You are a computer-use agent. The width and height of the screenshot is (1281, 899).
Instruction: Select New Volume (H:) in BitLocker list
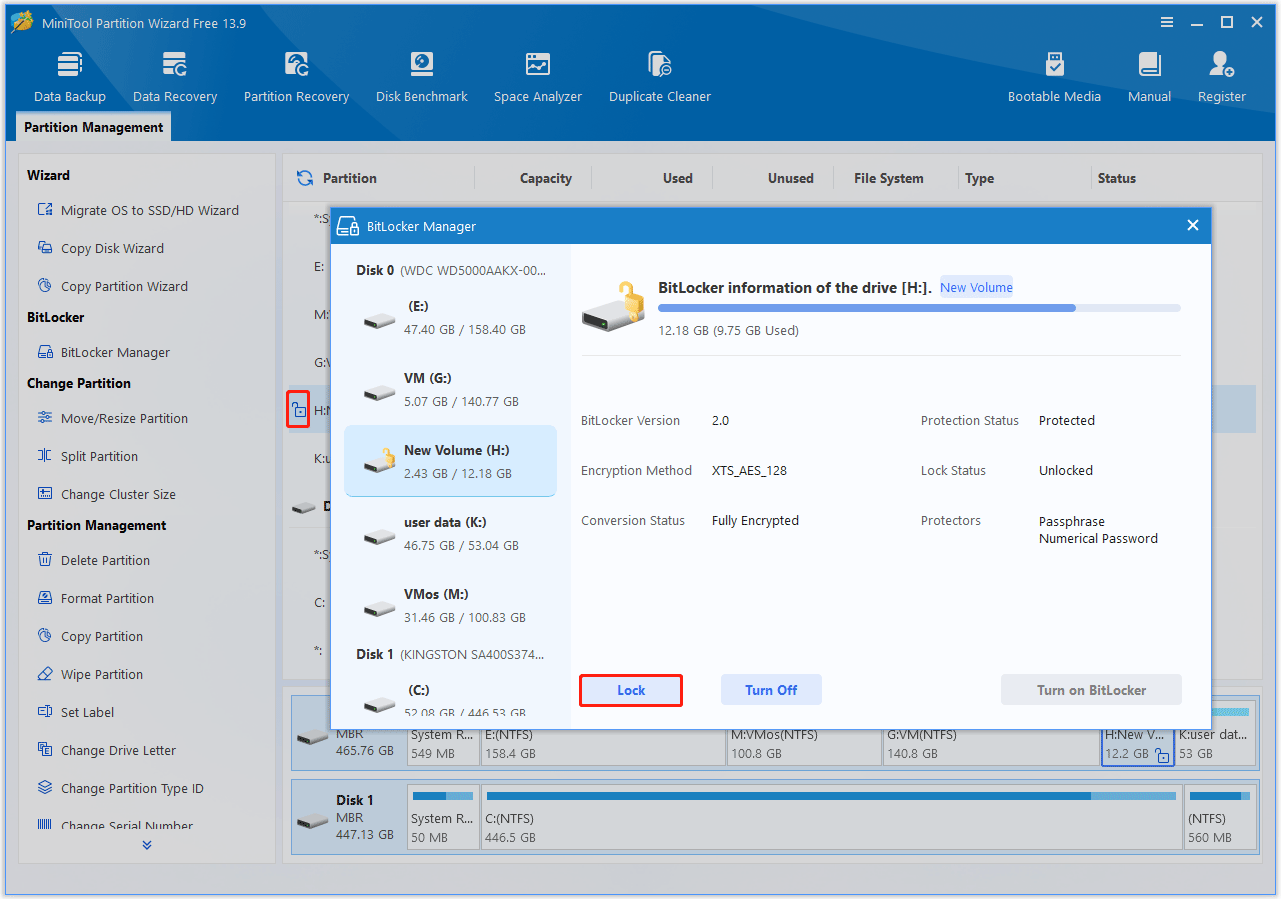(x=450, y=461)
